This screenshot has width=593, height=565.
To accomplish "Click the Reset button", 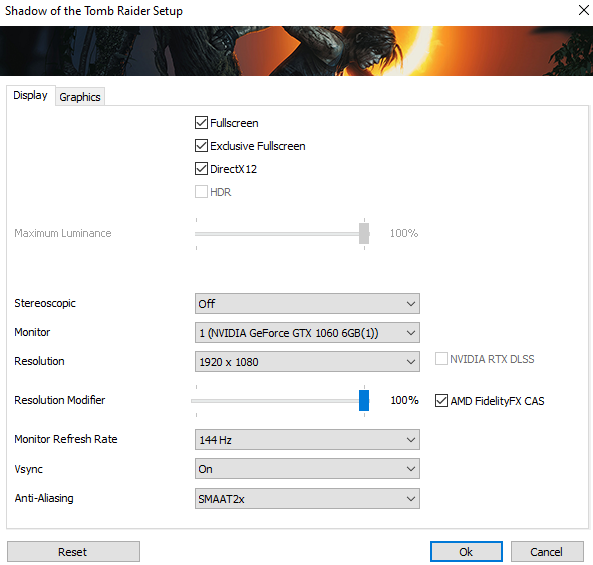I will click(73, 552).
